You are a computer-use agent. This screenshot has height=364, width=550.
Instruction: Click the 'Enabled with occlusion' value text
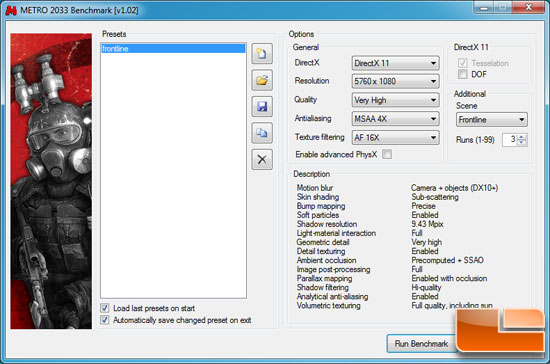coord(449,278)
